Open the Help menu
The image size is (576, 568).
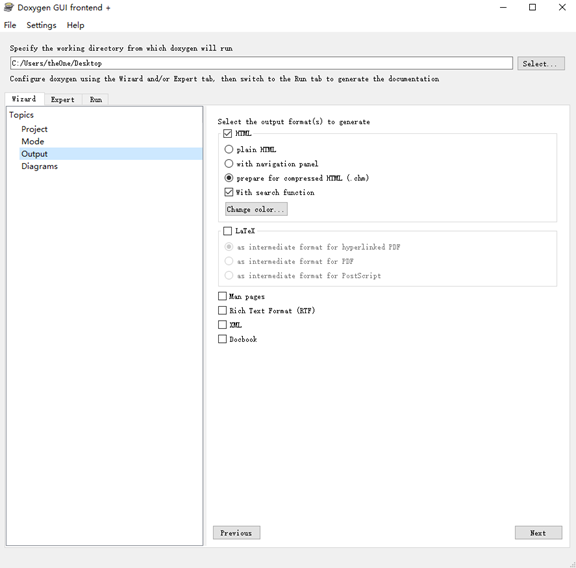pos(75,25)
